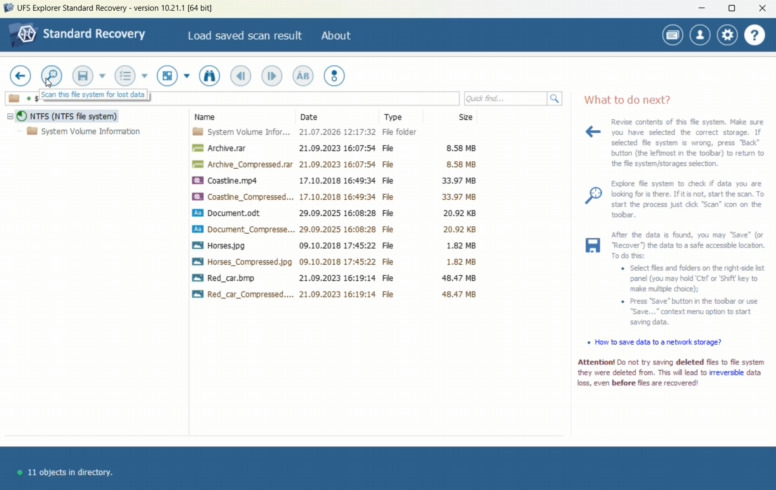The height and width of the screenshot is (490, 776).
Task: Select the Red_car_Compressed.... file
Action: point(334,294)
